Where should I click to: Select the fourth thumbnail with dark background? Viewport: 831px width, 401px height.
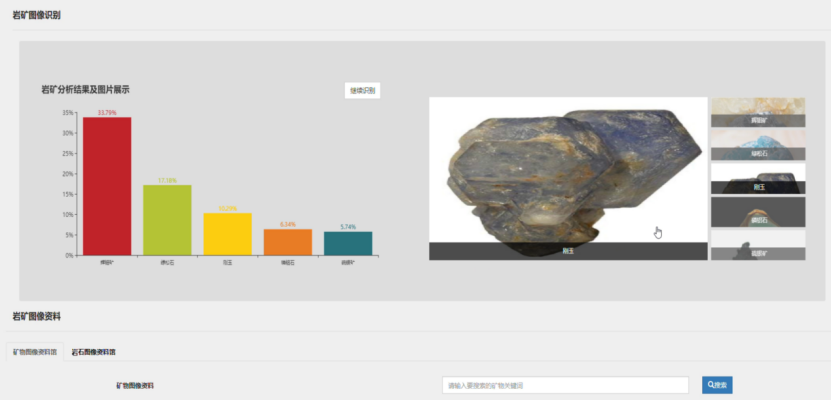757,211
